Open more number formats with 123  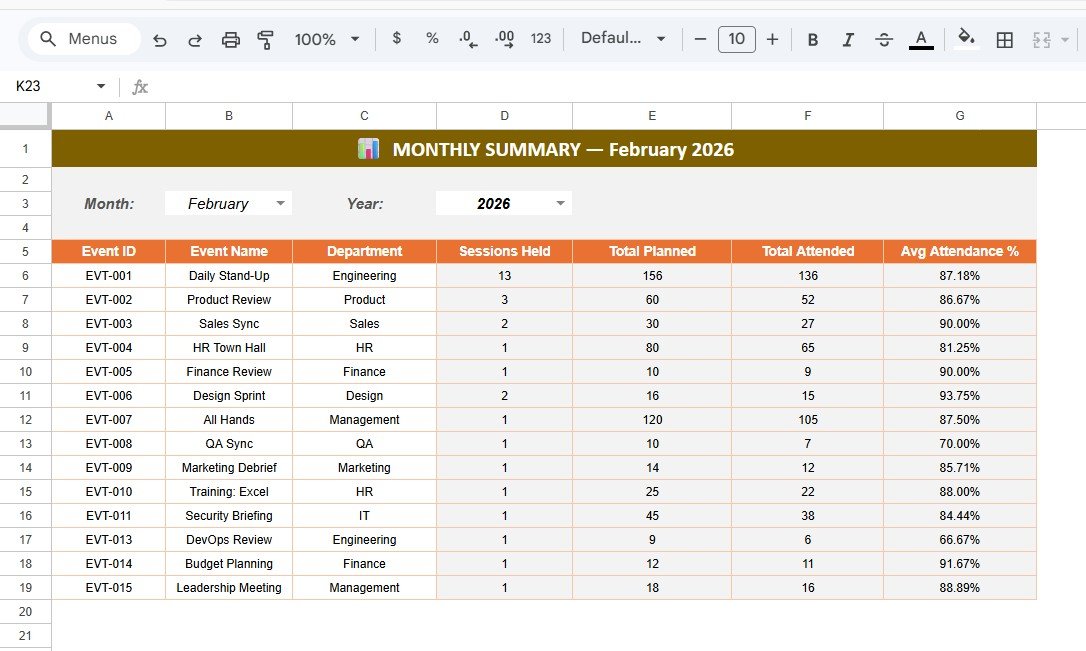point(541,39)
